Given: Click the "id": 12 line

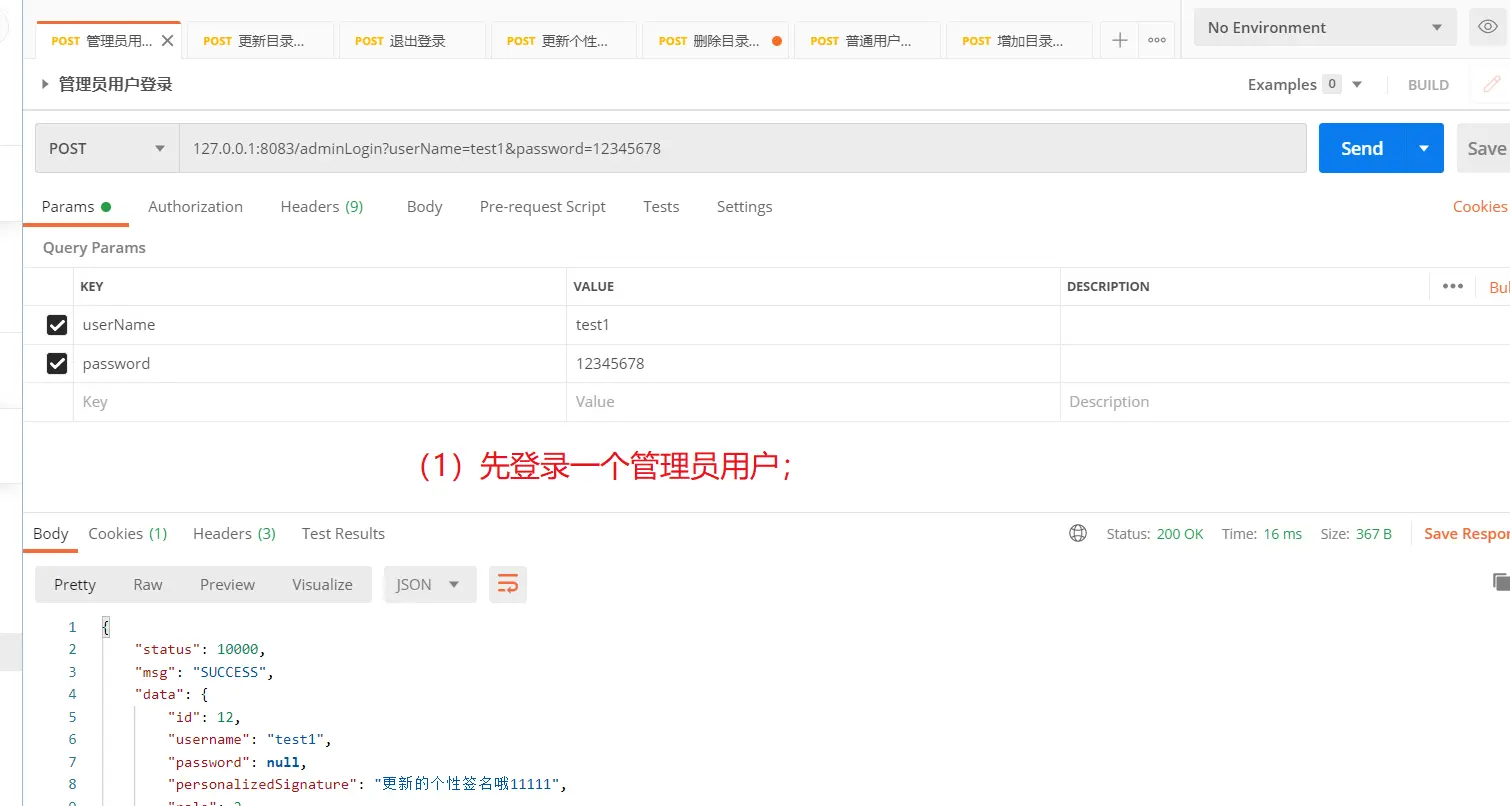Looking at the screenshot, I should (x=205, y=717).
